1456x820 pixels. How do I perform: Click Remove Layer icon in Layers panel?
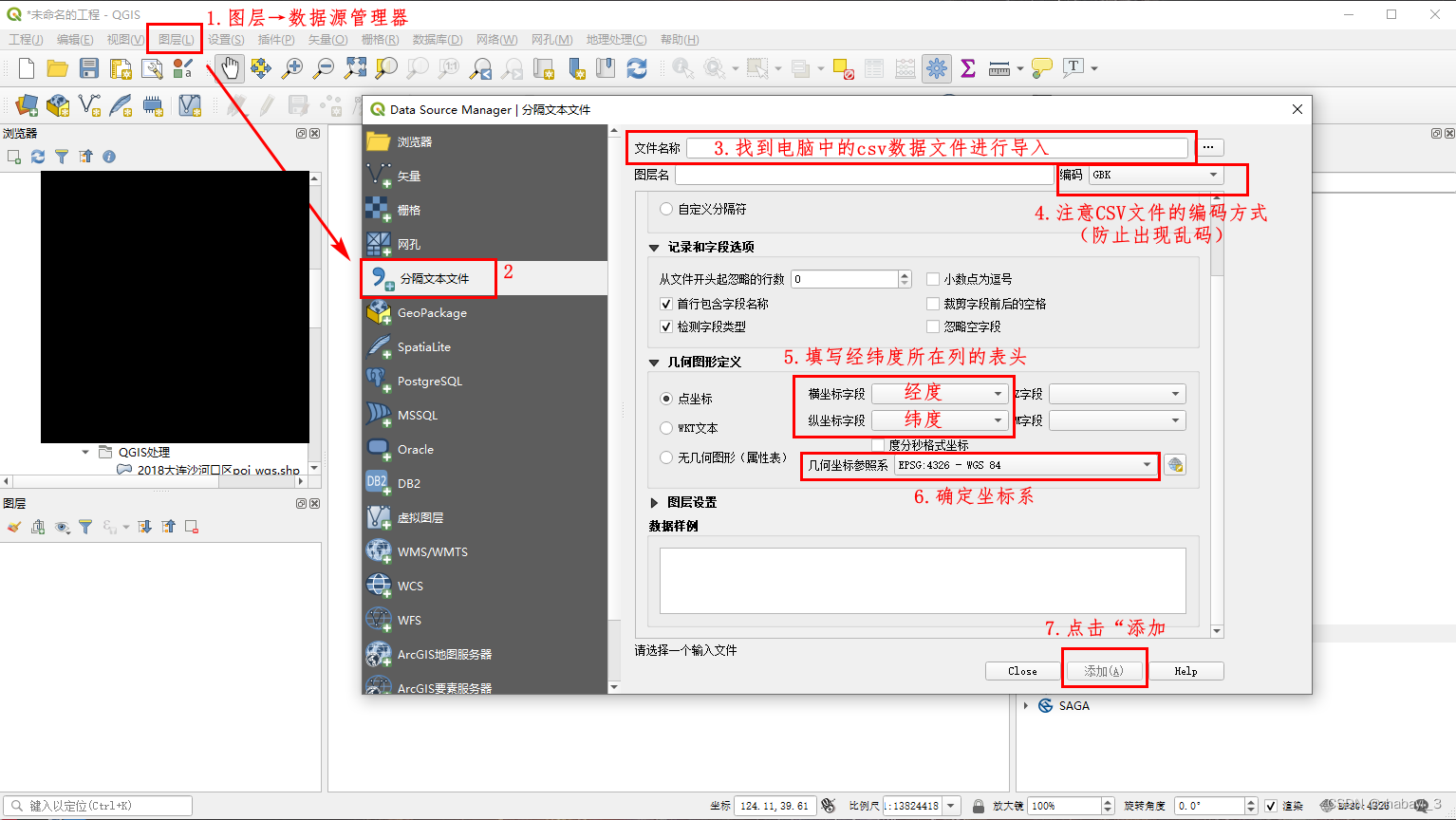(x=192, y=527)
